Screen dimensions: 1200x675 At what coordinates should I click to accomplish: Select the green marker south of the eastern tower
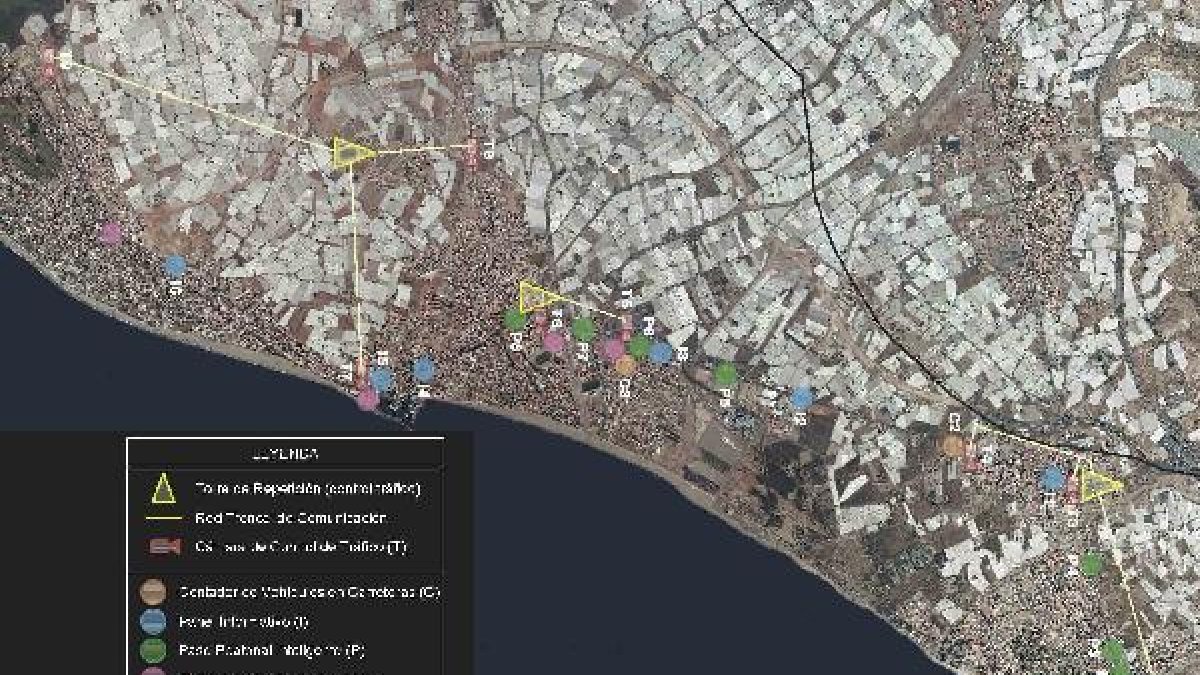1093,564
